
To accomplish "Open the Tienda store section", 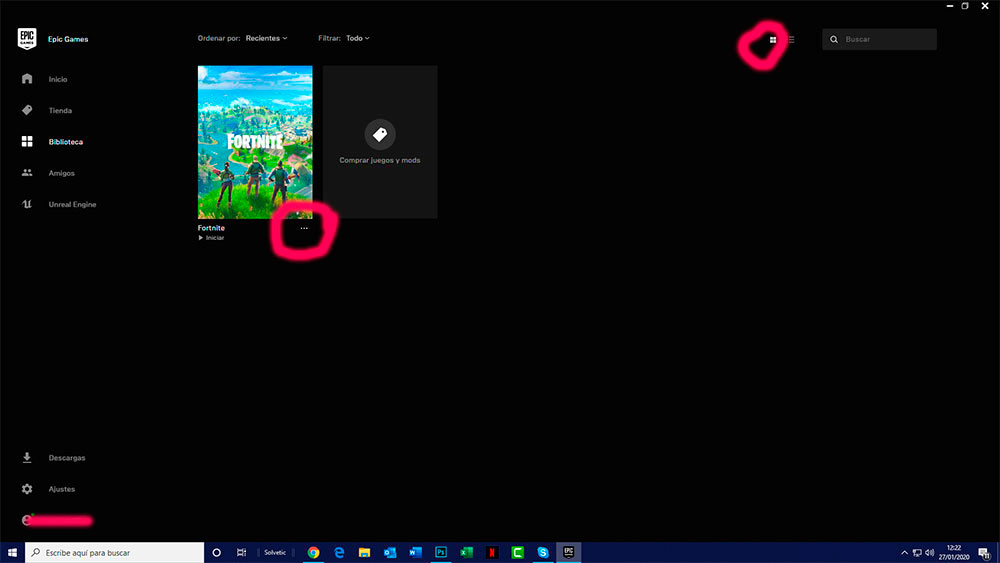I will click(60, 110).
